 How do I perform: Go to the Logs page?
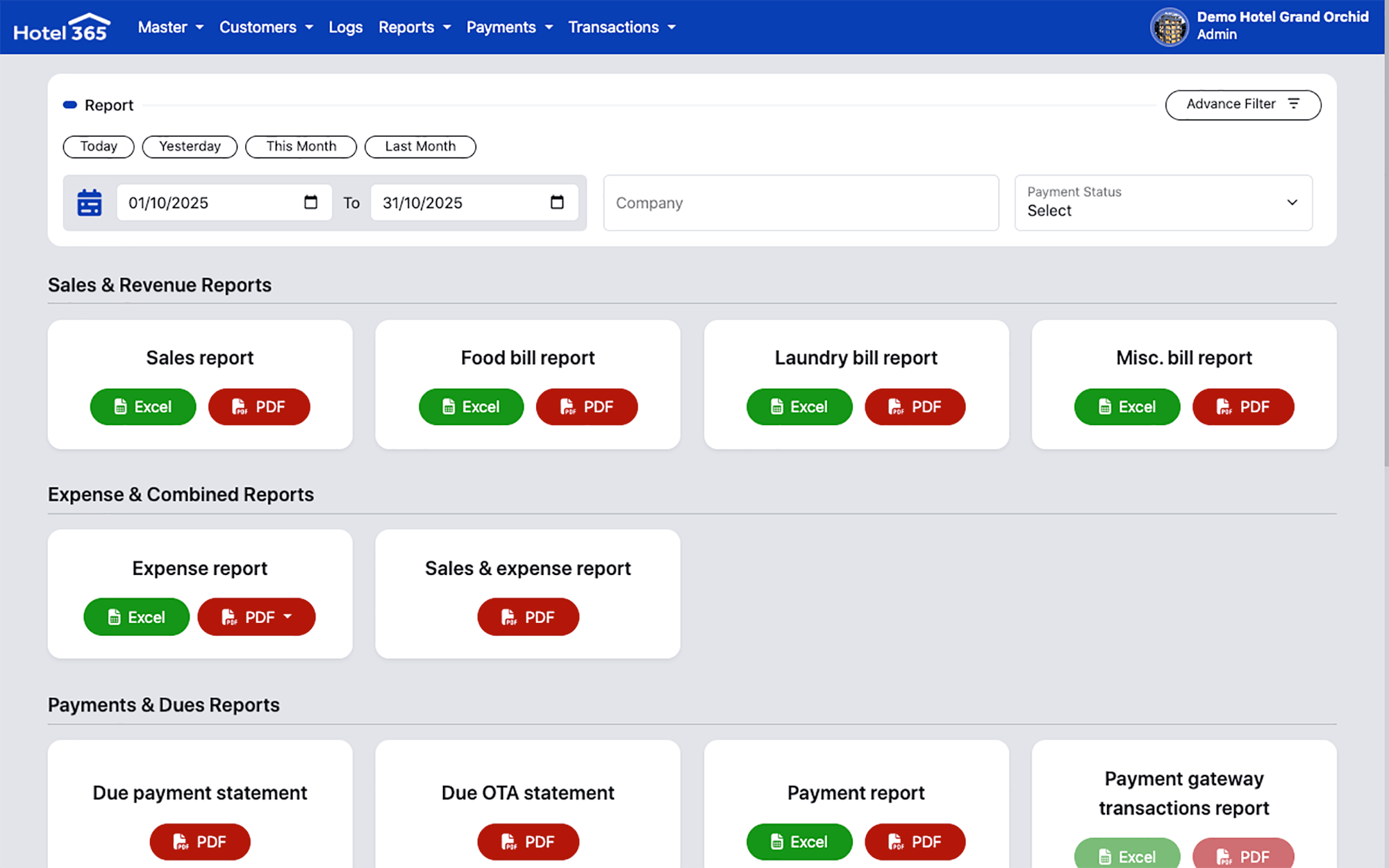[345, 27]
